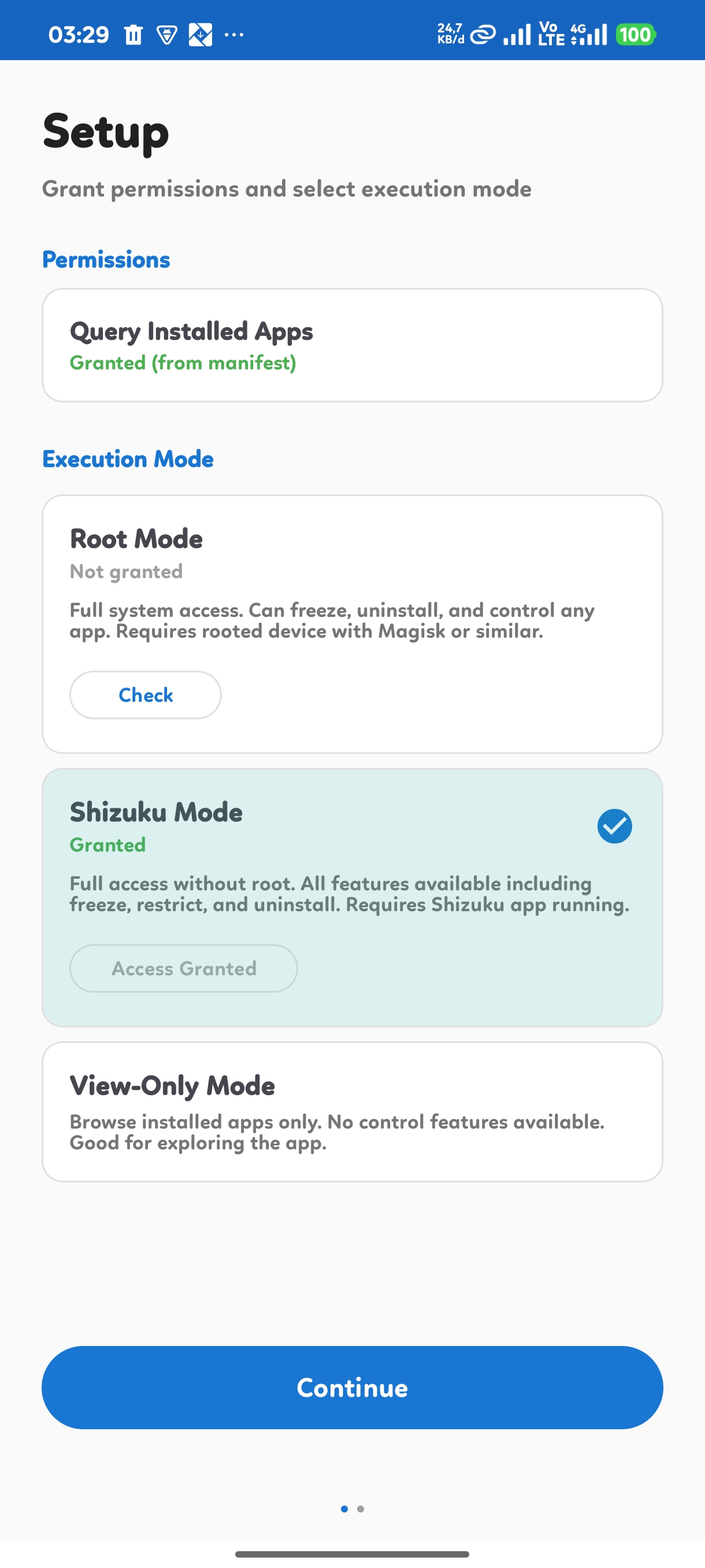Tap the VoLTE status icon
Screen dimensions: 705x1568
click(x=551, y=35)
